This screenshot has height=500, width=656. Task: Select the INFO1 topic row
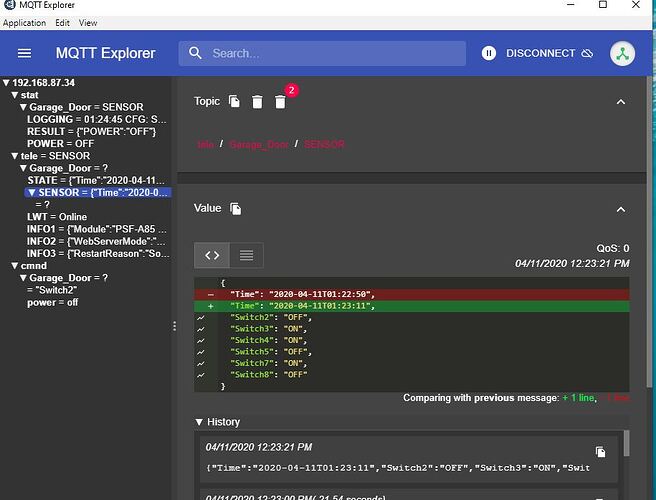point(97,229)
